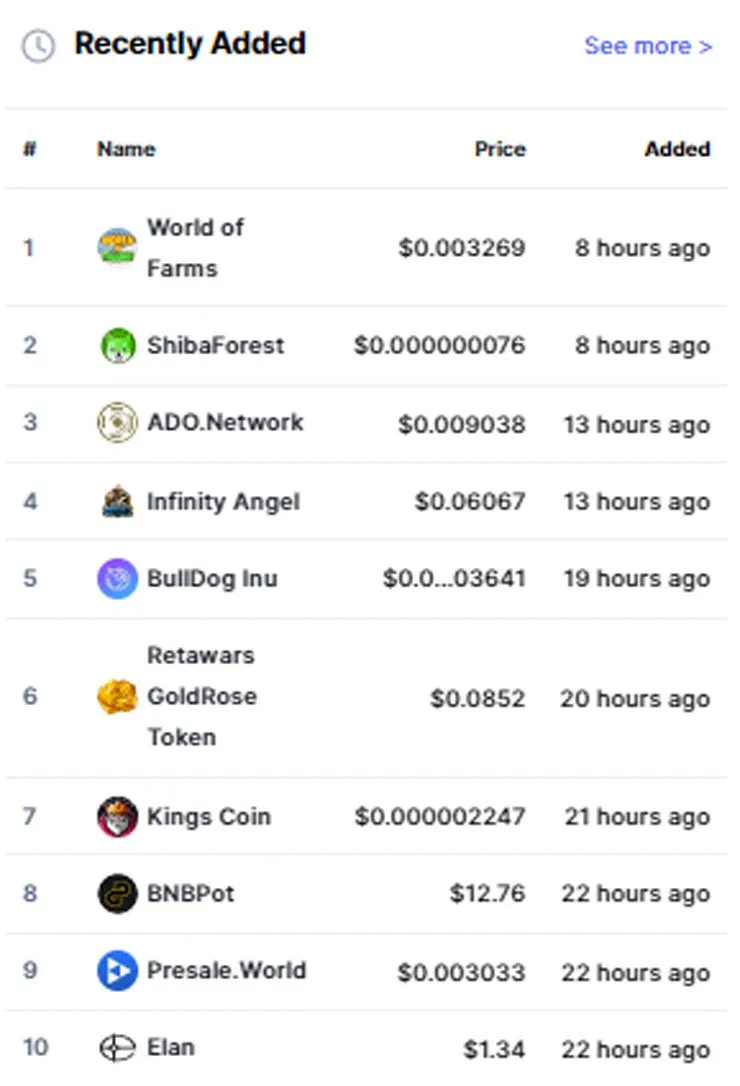Open the World of Farms coin icon
The image size is (740, 1086).
pyautogui.click(x=117, y=247)
